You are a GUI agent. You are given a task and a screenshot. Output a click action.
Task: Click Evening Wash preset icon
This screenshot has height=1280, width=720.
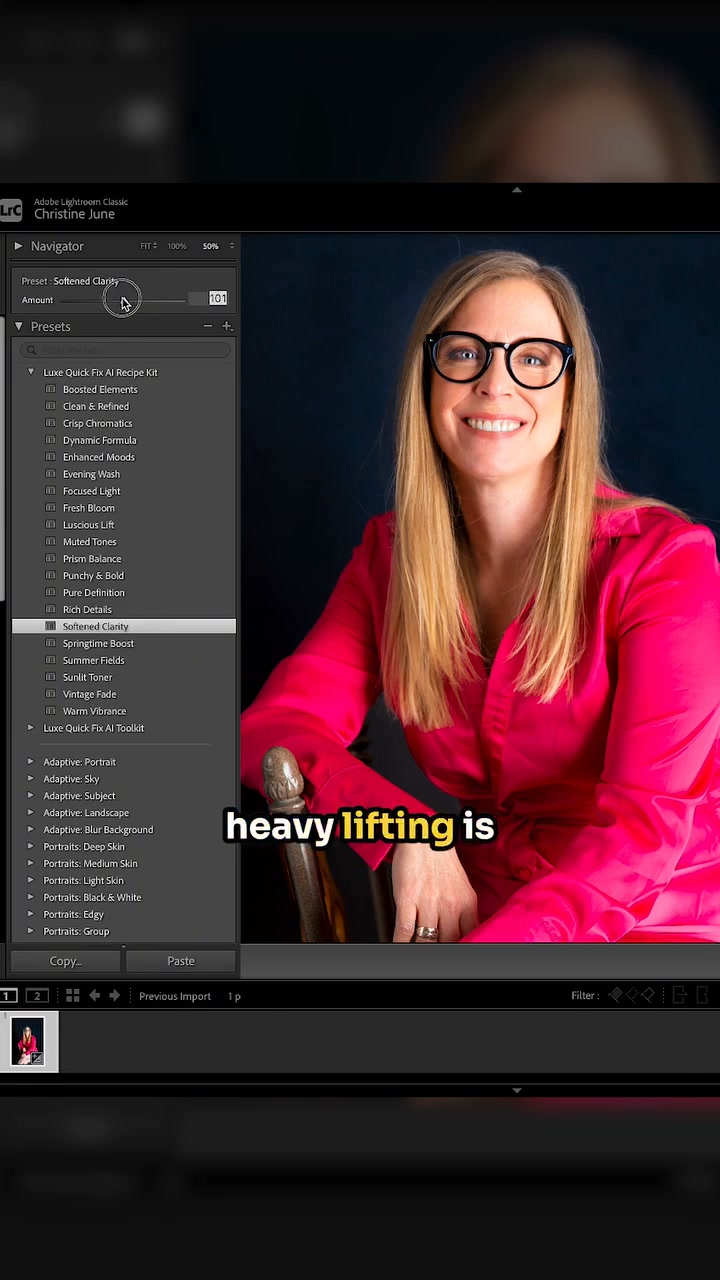[51, 474]
